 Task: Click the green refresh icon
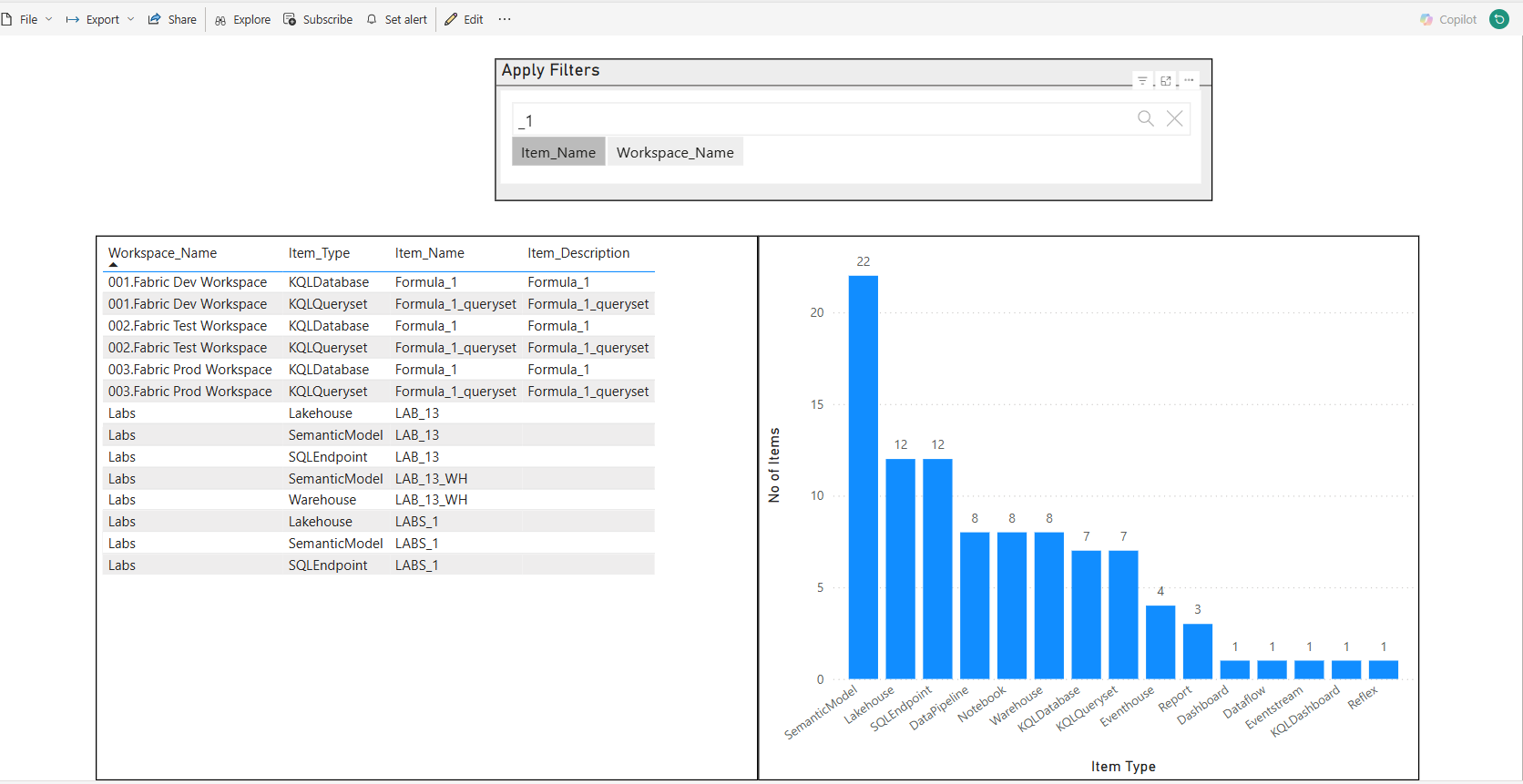tap(1499, 19)
